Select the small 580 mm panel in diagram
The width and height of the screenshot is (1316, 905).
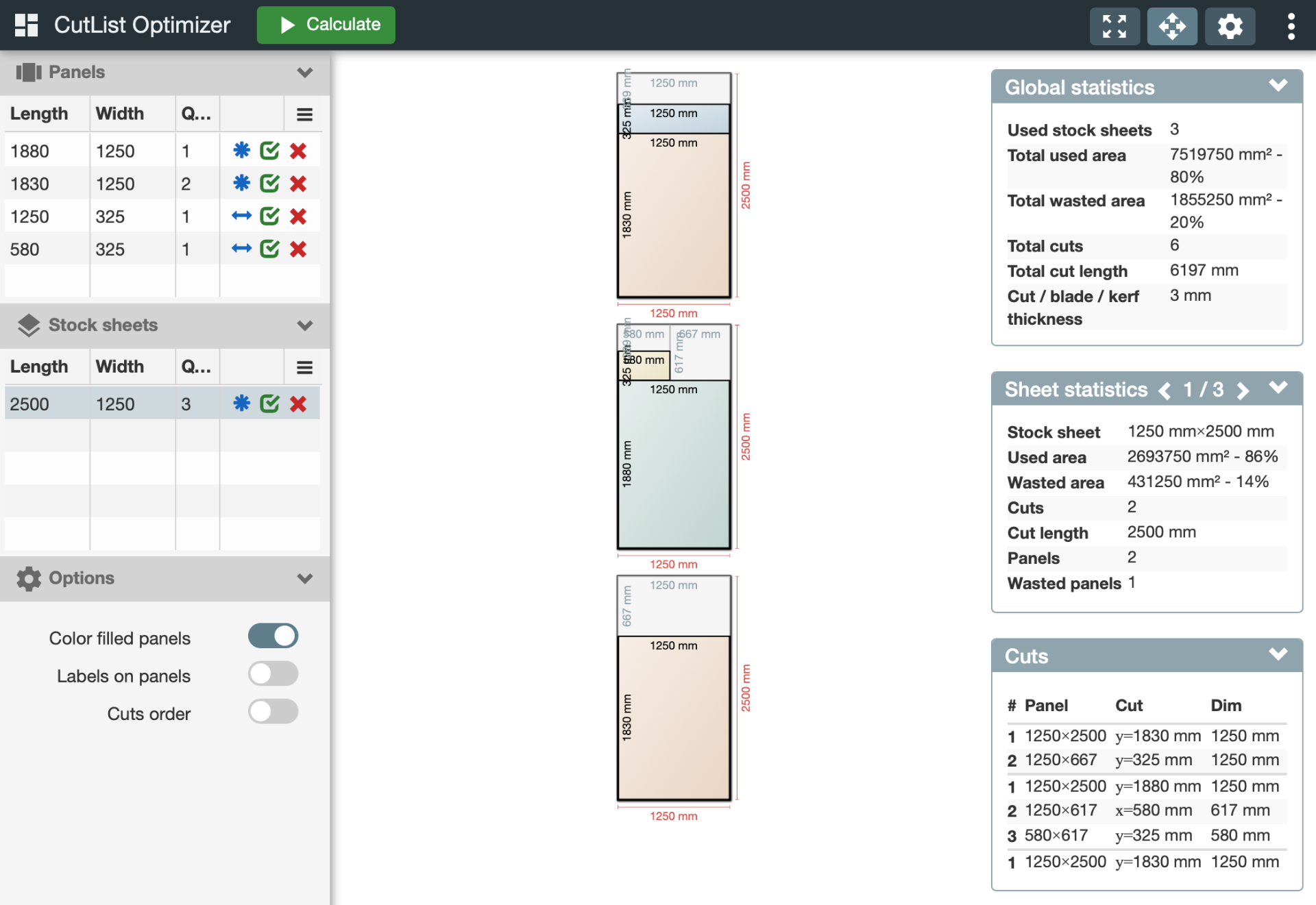pyautogui.click(x=644, y=365)
